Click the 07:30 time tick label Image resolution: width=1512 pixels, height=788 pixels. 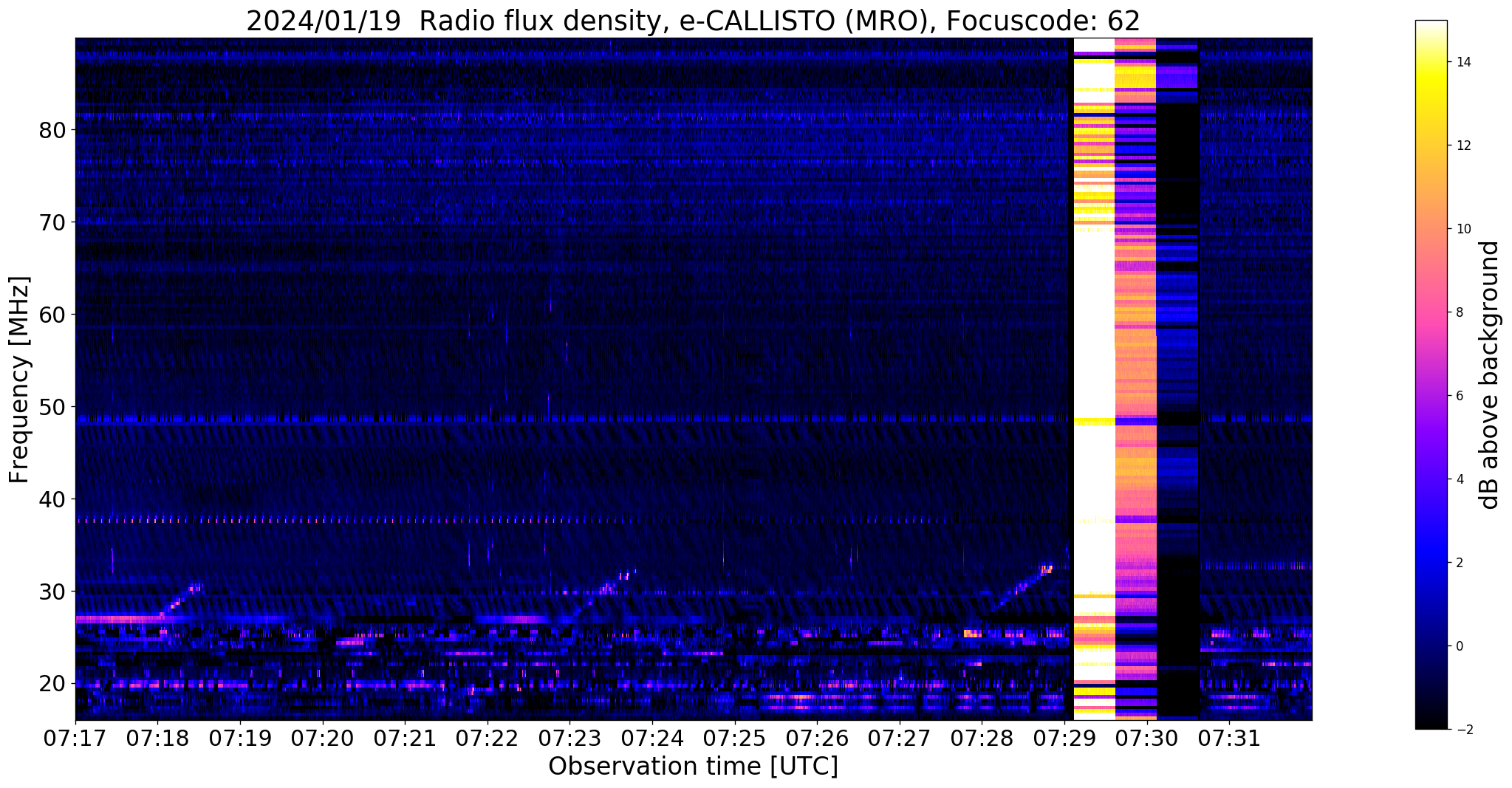(x=1147, y=738)
